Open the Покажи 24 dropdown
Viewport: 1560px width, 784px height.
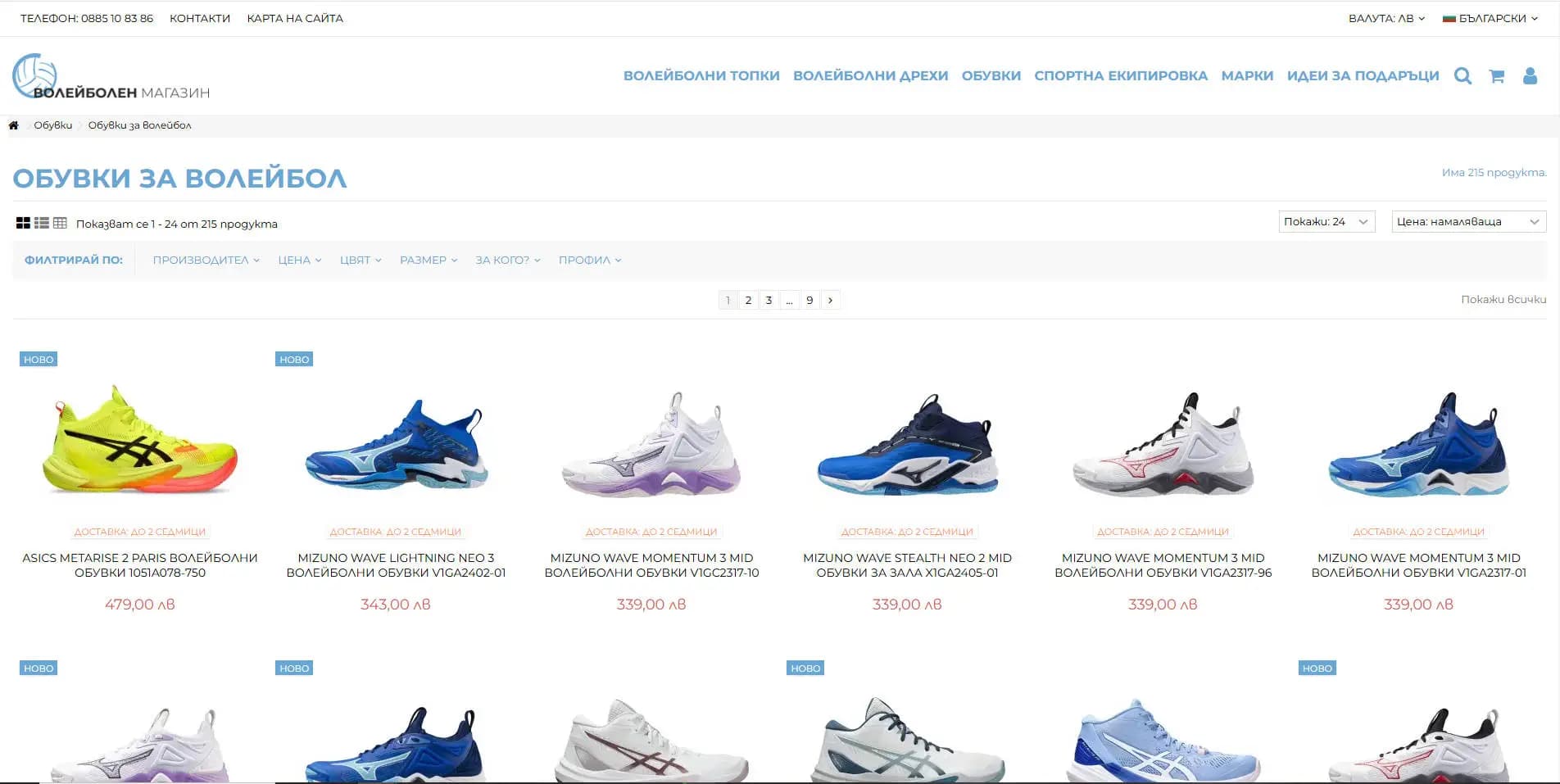click(x=1326, y=221)
